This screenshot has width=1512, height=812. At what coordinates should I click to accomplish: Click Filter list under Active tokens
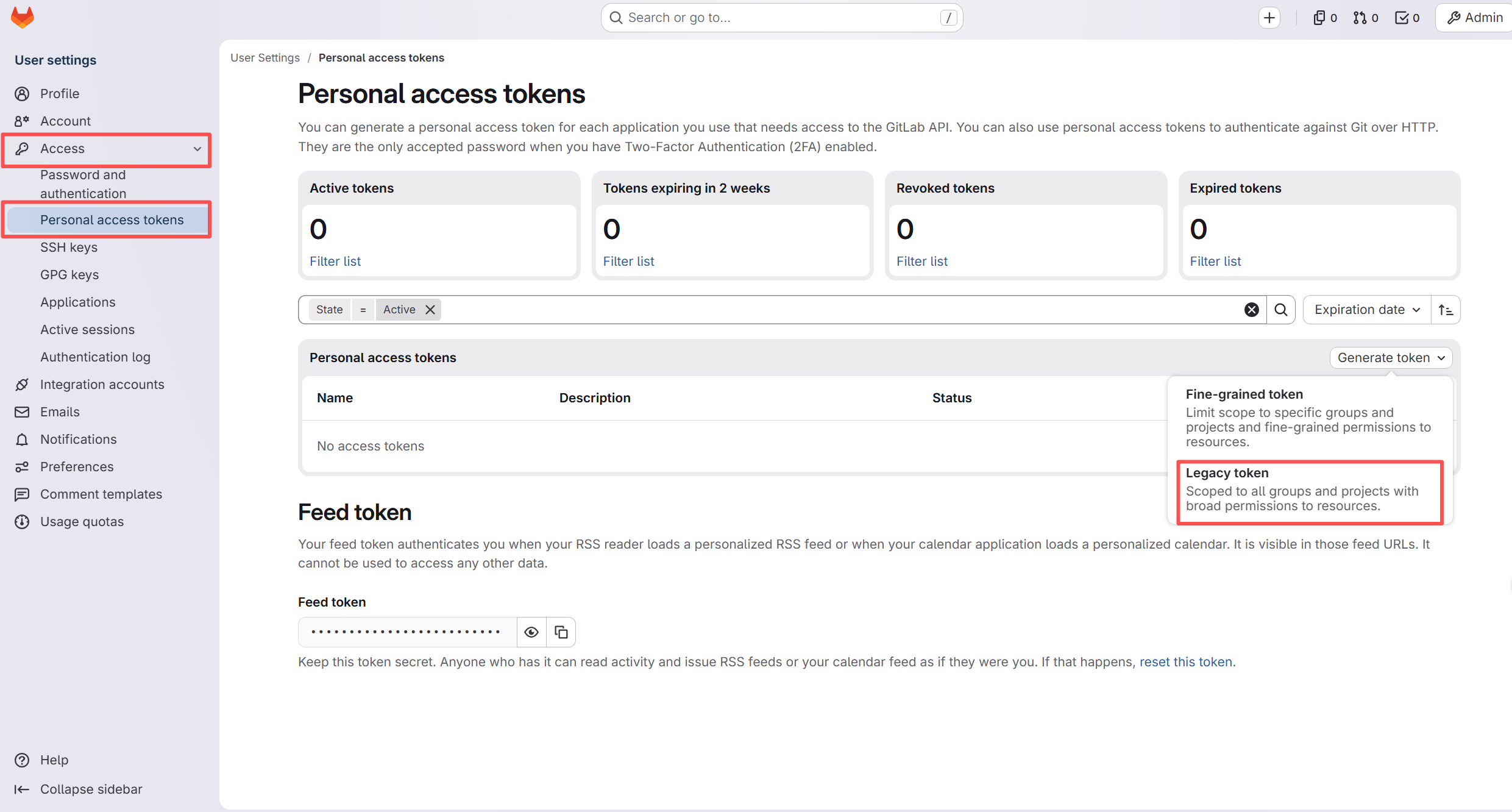point(335,261)
